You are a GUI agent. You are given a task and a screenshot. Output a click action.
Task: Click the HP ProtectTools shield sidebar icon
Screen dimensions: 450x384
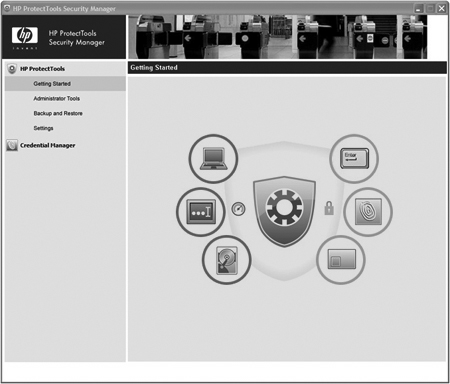point(12,69)
